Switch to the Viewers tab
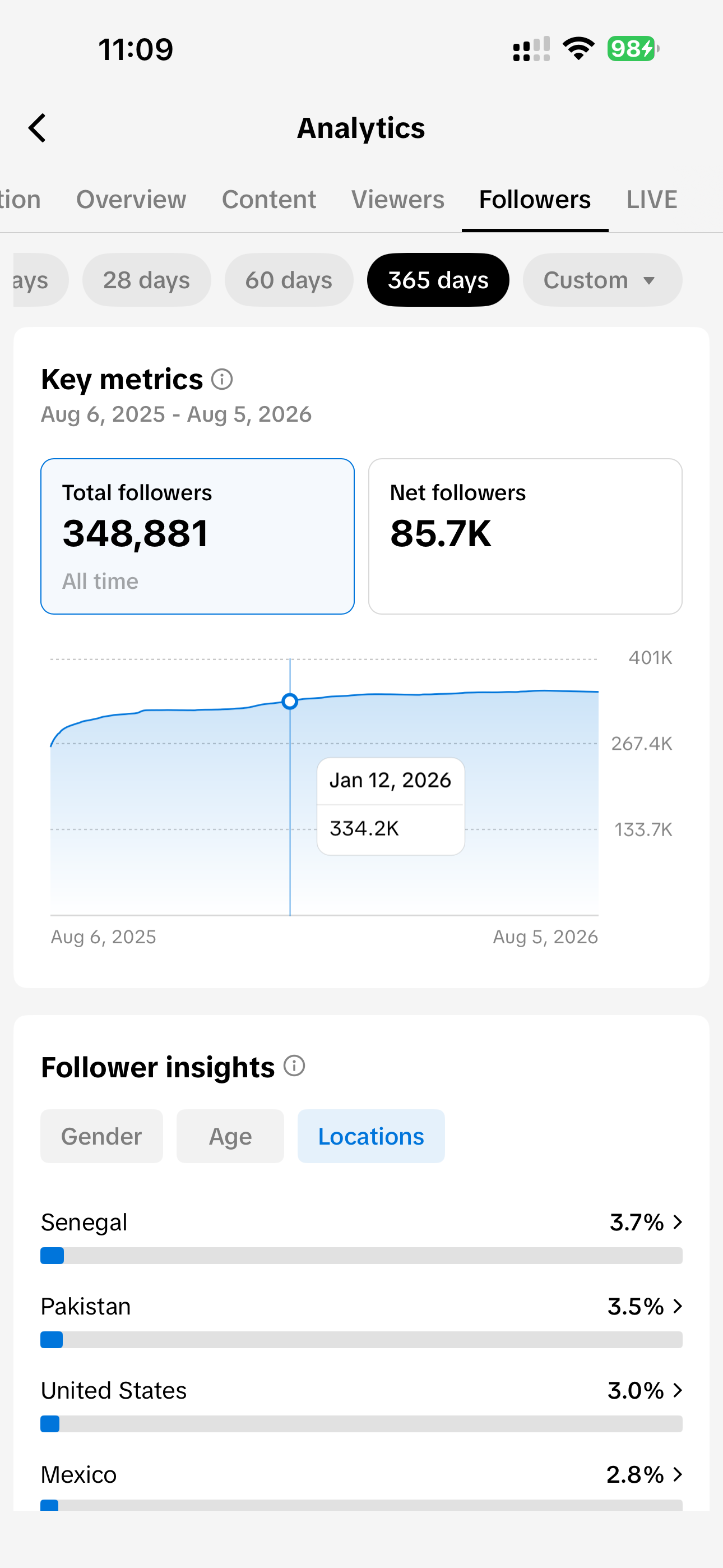The height and width of the screenshot is (1568, 723). [398, 200]
